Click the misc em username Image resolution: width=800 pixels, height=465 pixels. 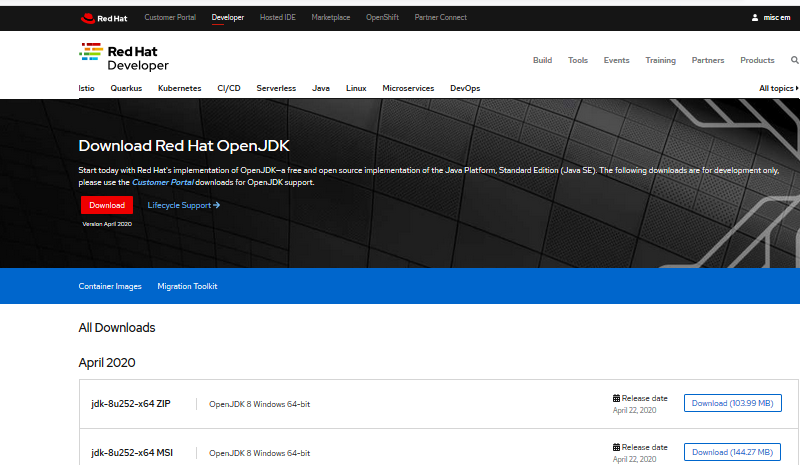coord(777,17)
